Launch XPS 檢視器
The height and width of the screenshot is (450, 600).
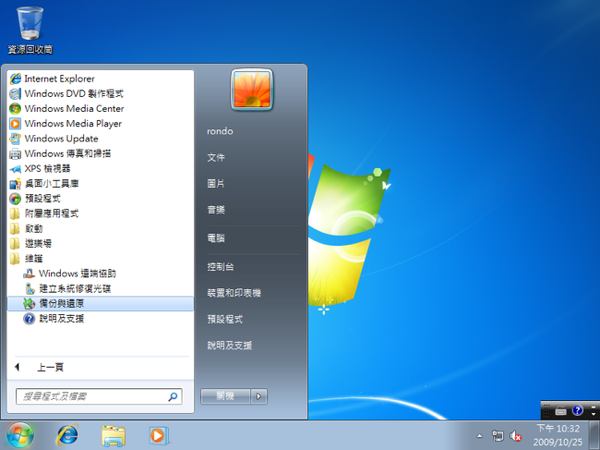click(x=100, y=168)
